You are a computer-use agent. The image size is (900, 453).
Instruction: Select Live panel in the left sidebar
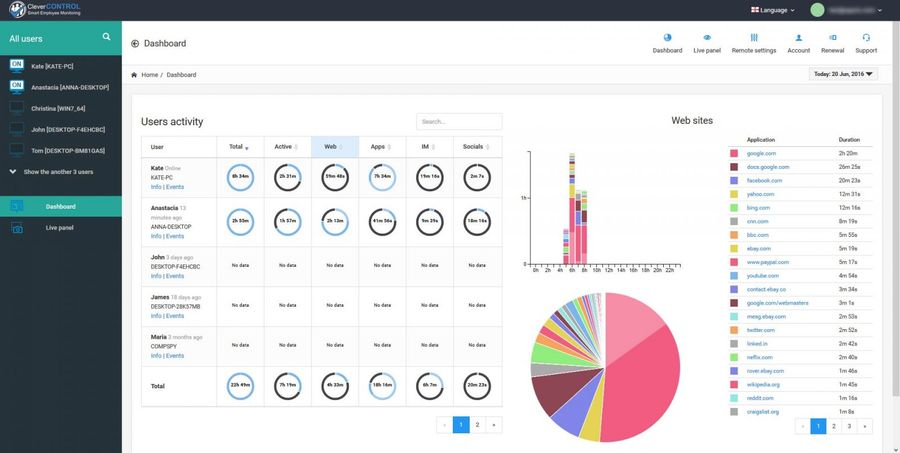click(61, 228)
